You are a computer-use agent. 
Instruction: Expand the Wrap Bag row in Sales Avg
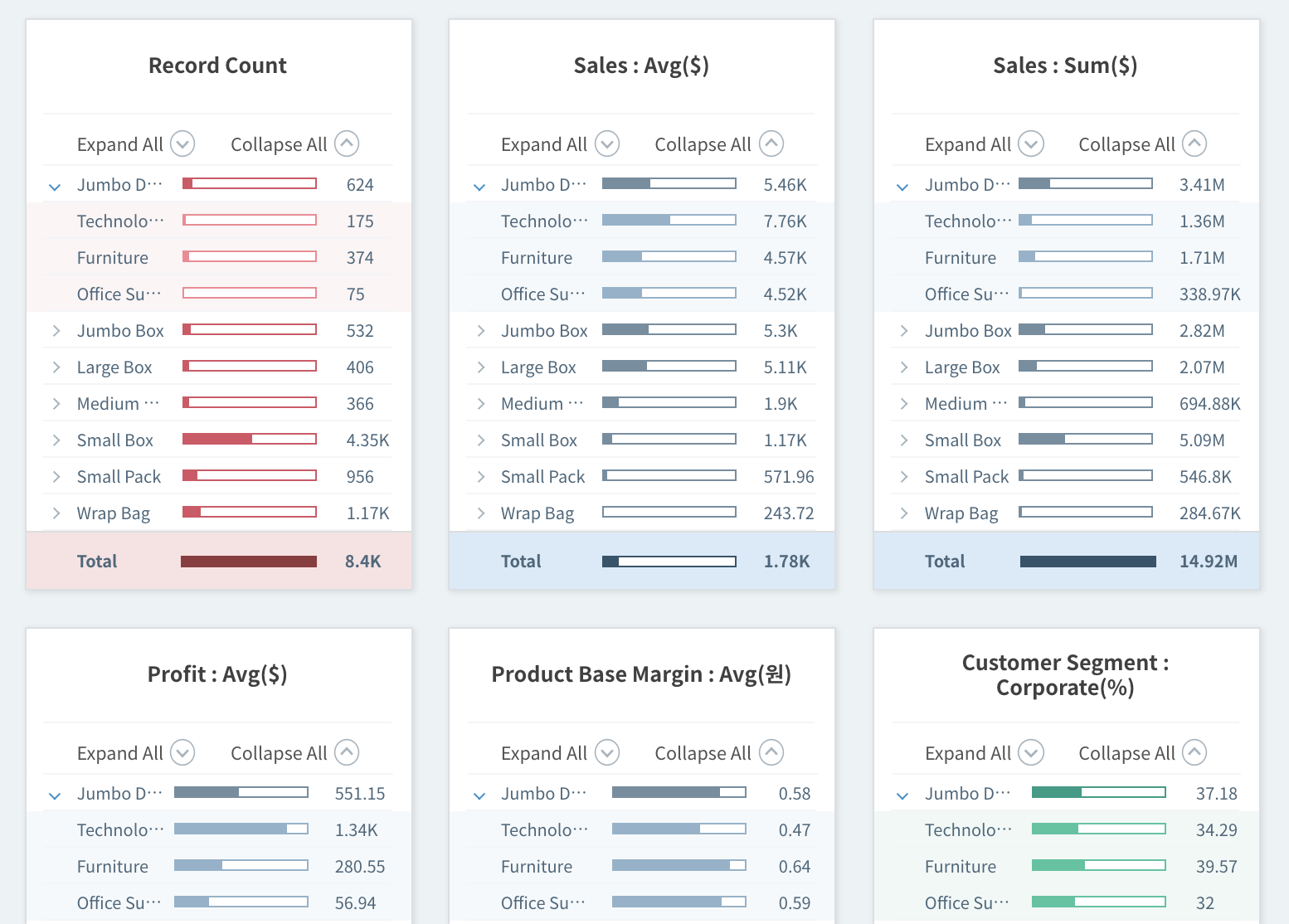pyautogui.click(x=480, y=513)
